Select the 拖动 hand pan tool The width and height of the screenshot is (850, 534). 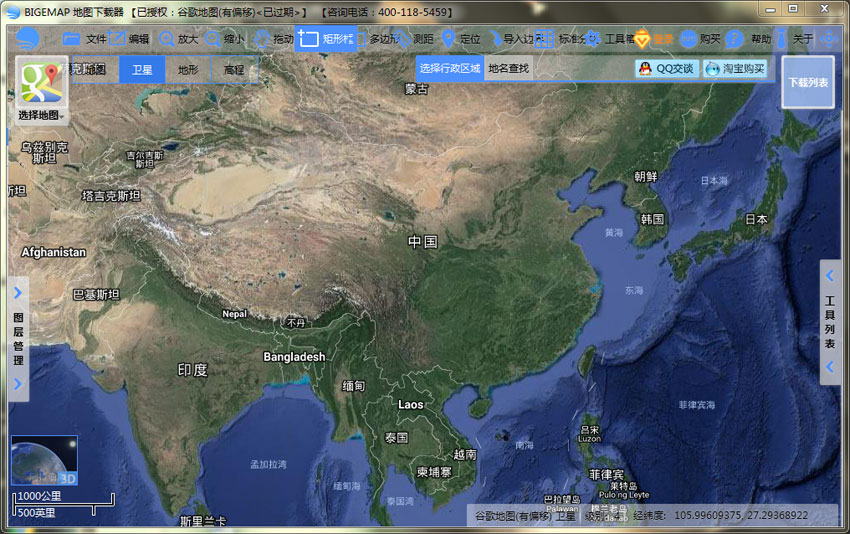274,39
